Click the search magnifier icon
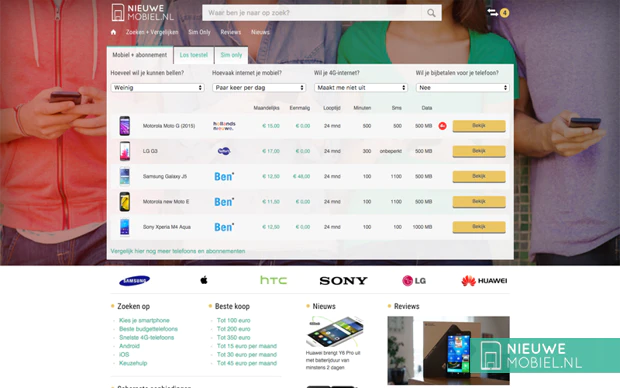The height and width of the screenshot is (388, 620). (431, 13)
